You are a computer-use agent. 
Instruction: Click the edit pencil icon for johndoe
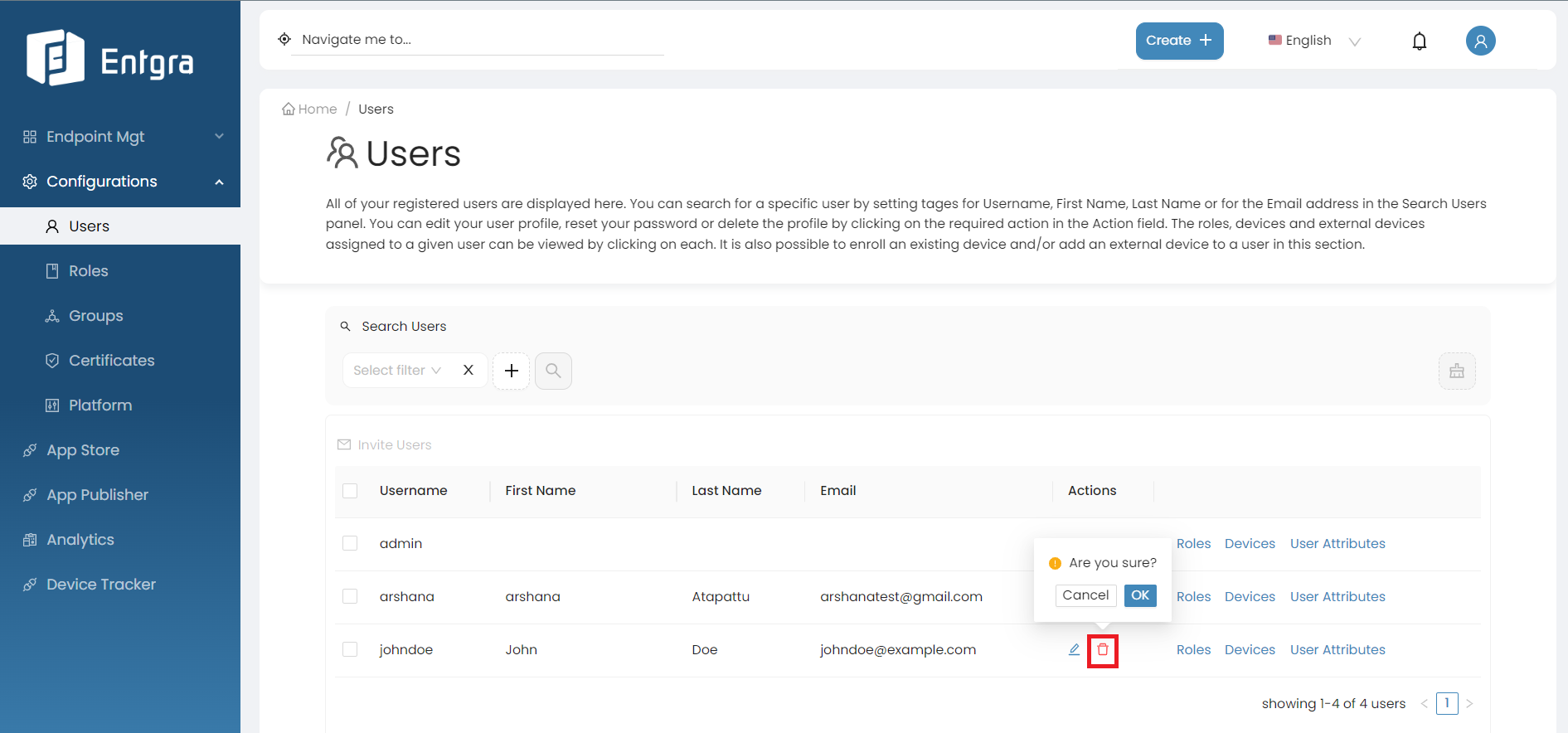pos(1074,650)
